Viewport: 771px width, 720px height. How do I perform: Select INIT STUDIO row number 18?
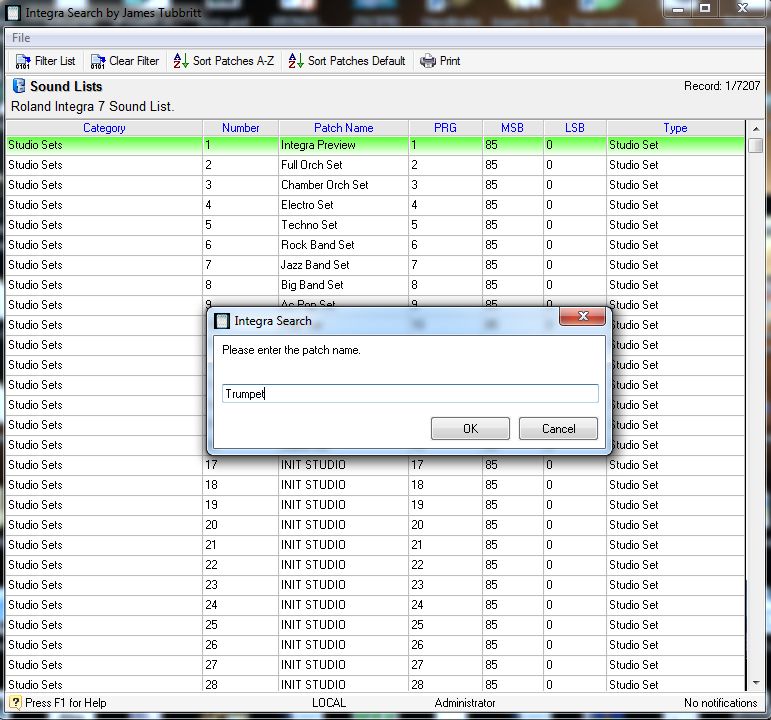click(x=375, y=485)
